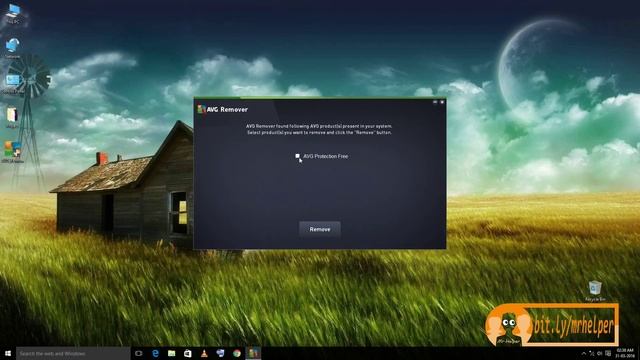Screen dimensions: 640x360
Task: Tick the AVG Protection Free checkbox
Action: click(297, 156)
